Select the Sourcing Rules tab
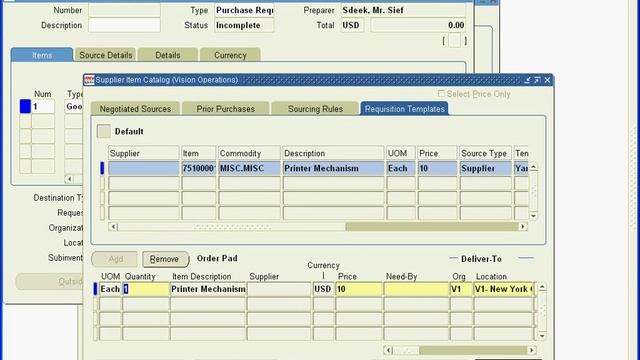This screenshot has width=640, height=360. (315, 109)
